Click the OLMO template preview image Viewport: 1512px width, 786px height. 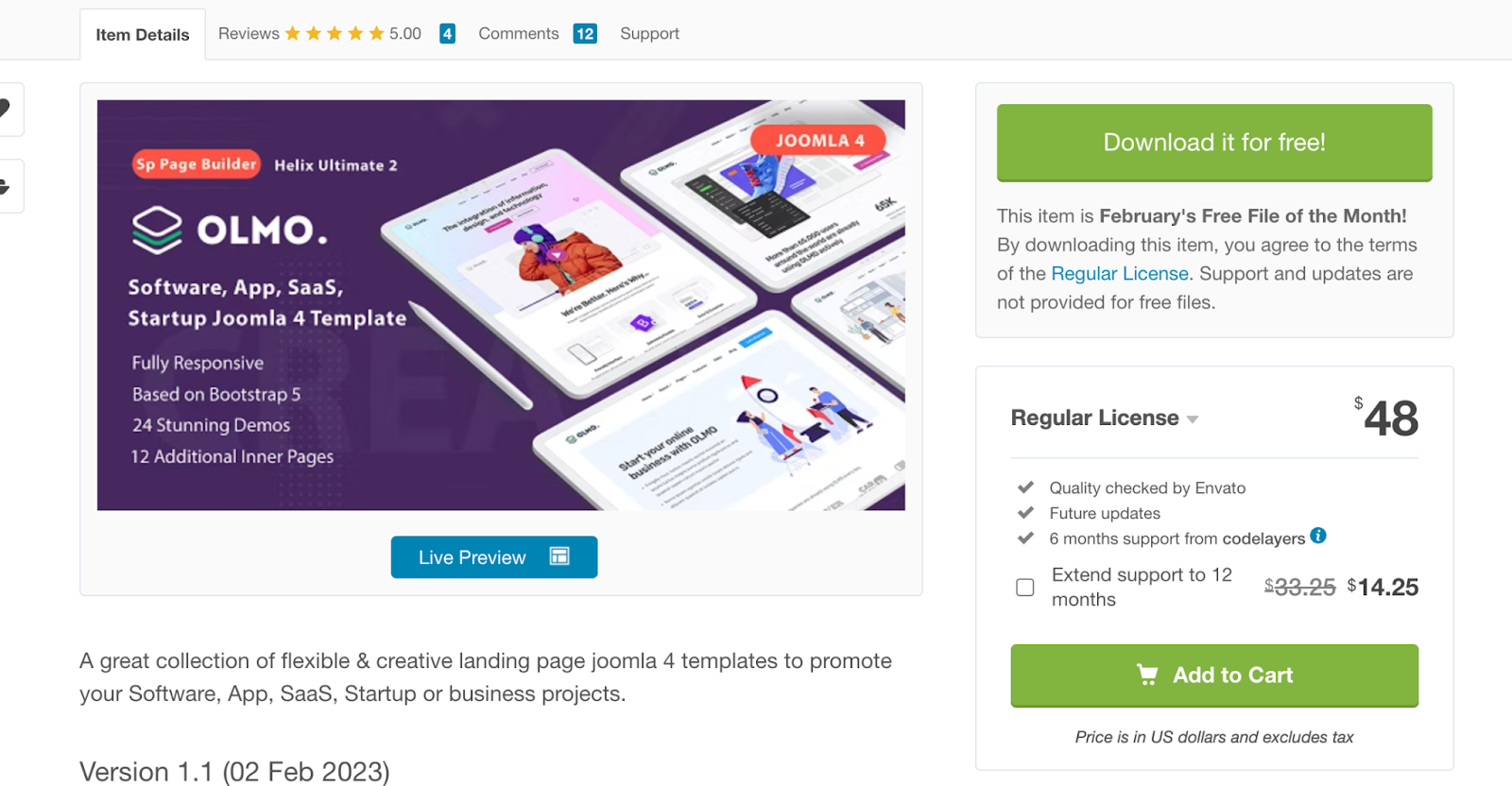point(501,305)
